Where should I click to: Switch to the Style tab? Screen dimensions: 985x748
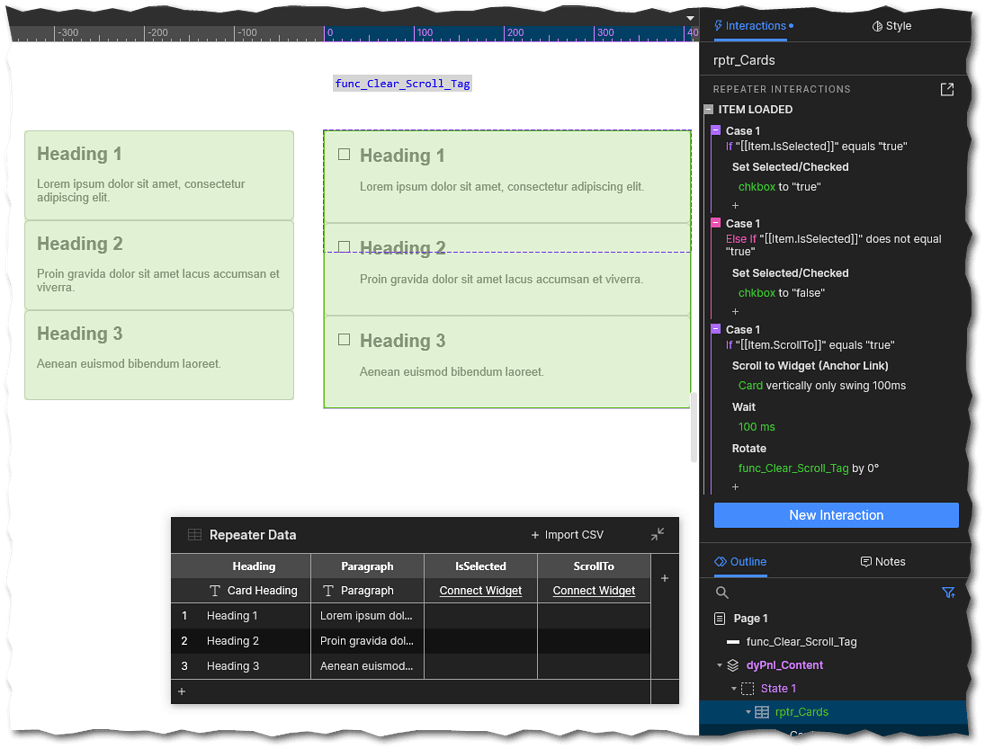coord(891,26)
